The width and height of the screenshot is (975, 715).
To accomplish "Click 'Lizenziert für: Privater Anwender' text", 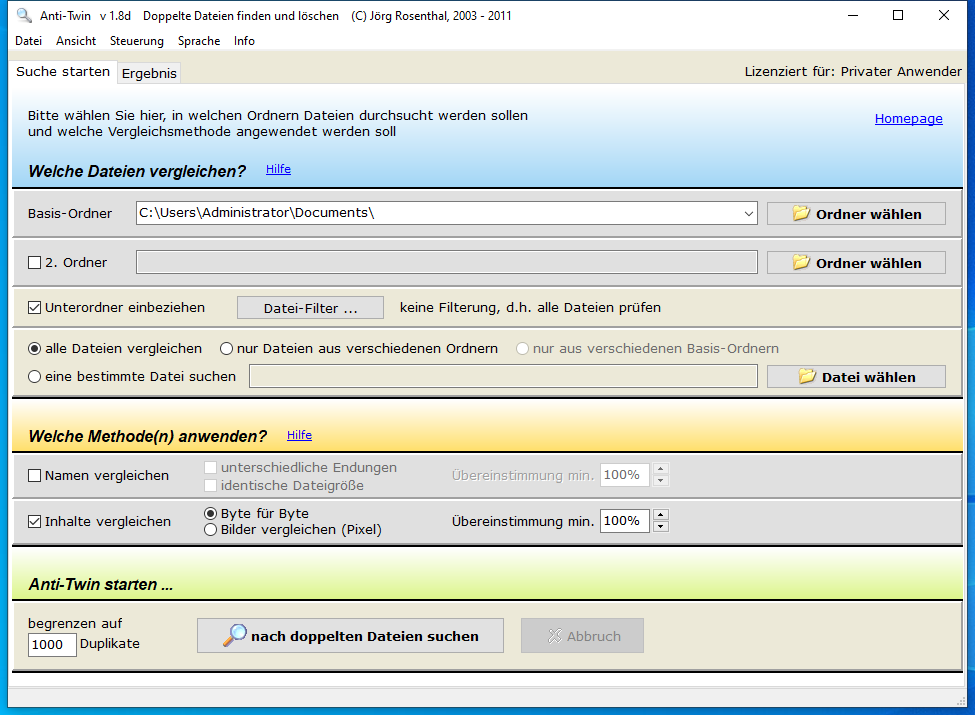I will pos(853,72).
